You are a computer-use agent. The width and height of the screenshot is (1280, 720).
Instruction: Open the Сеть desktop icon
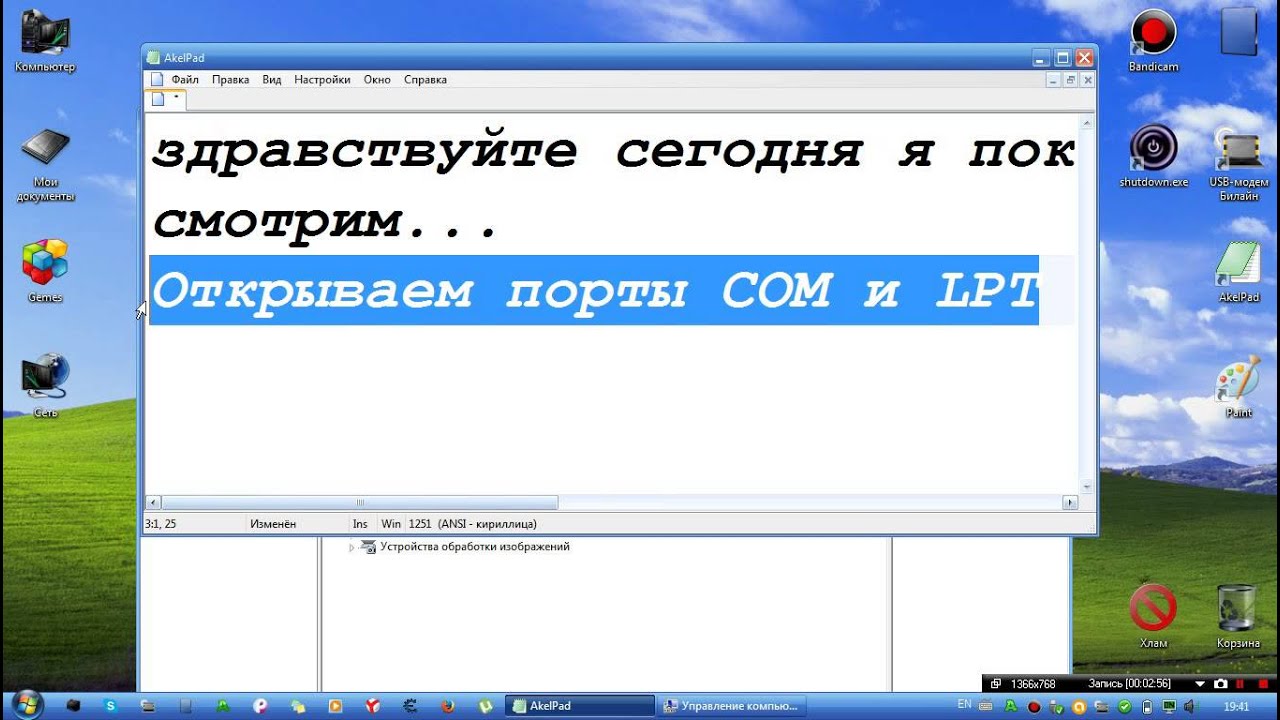[x=45, y=386]
